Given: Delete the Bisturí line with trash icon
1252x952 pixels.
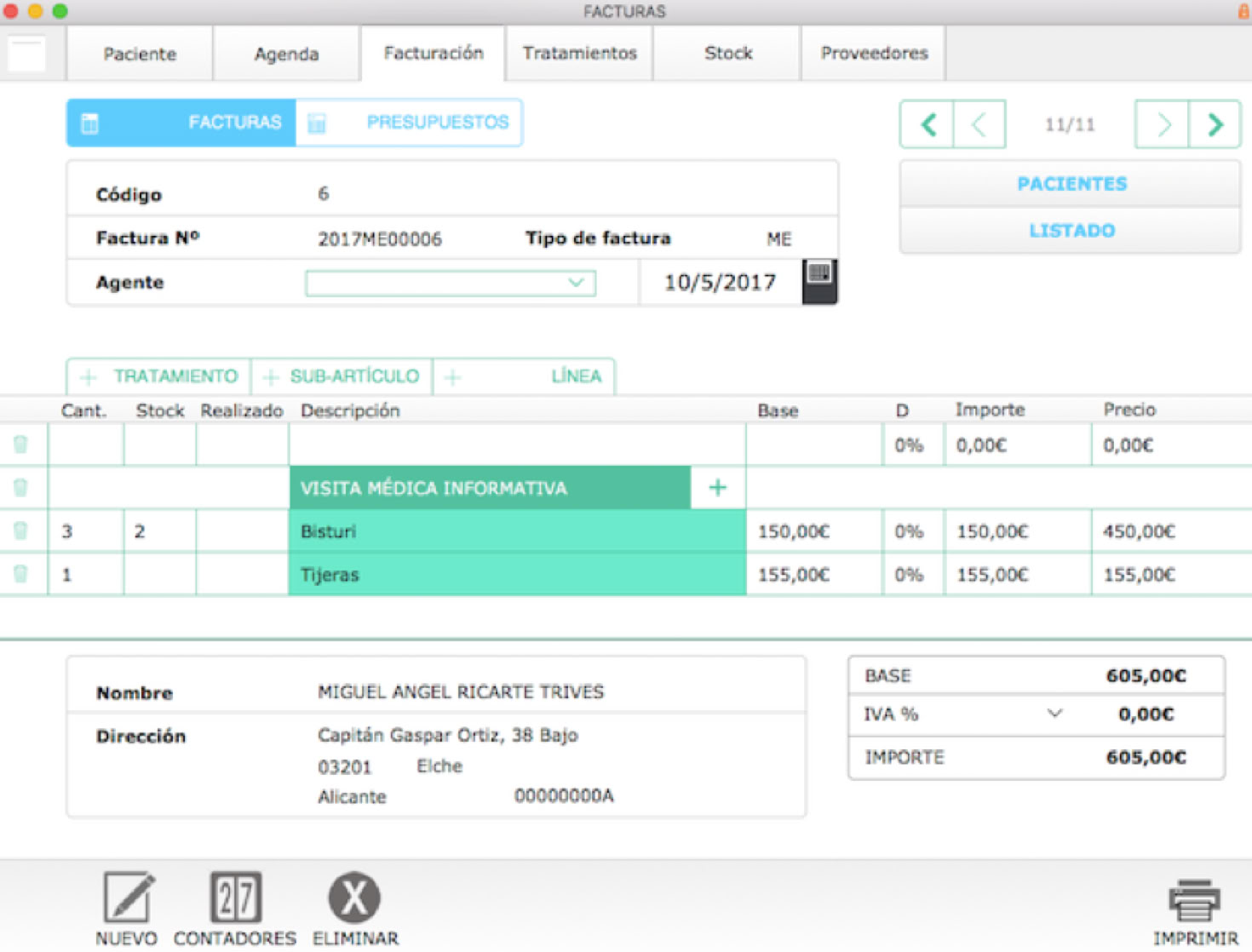Looking at the screenshot, I should tap(21, 531).
